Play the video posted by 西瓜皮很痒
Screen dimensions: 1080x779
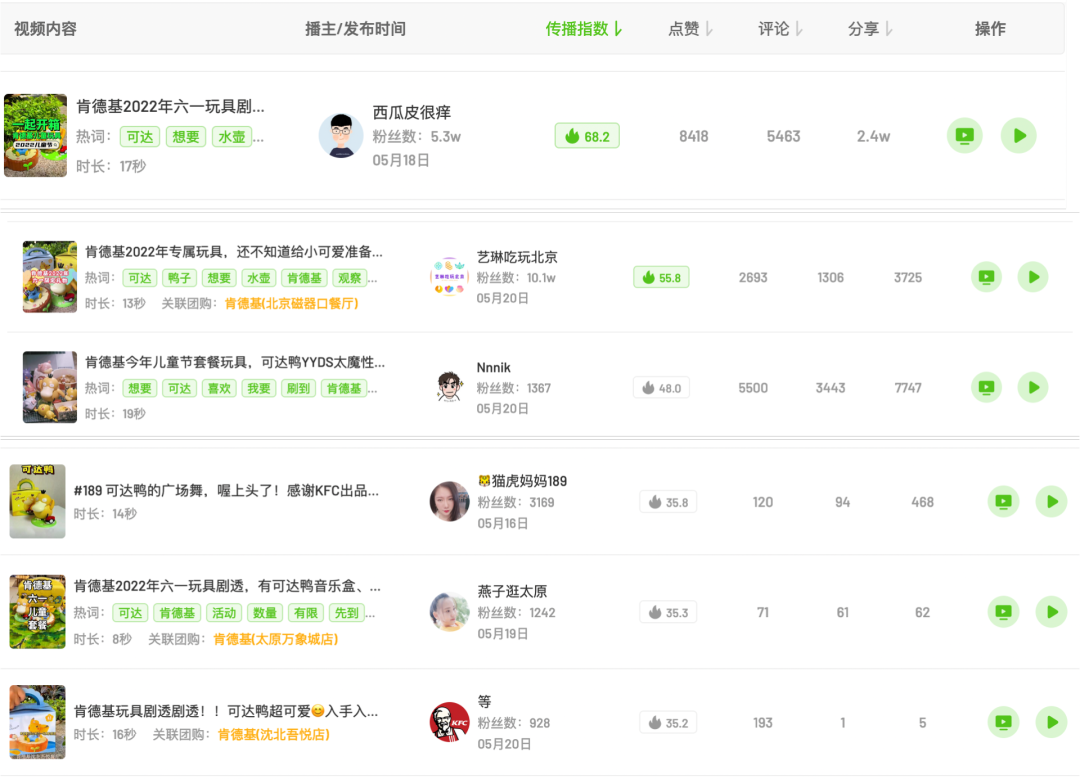1019,136
